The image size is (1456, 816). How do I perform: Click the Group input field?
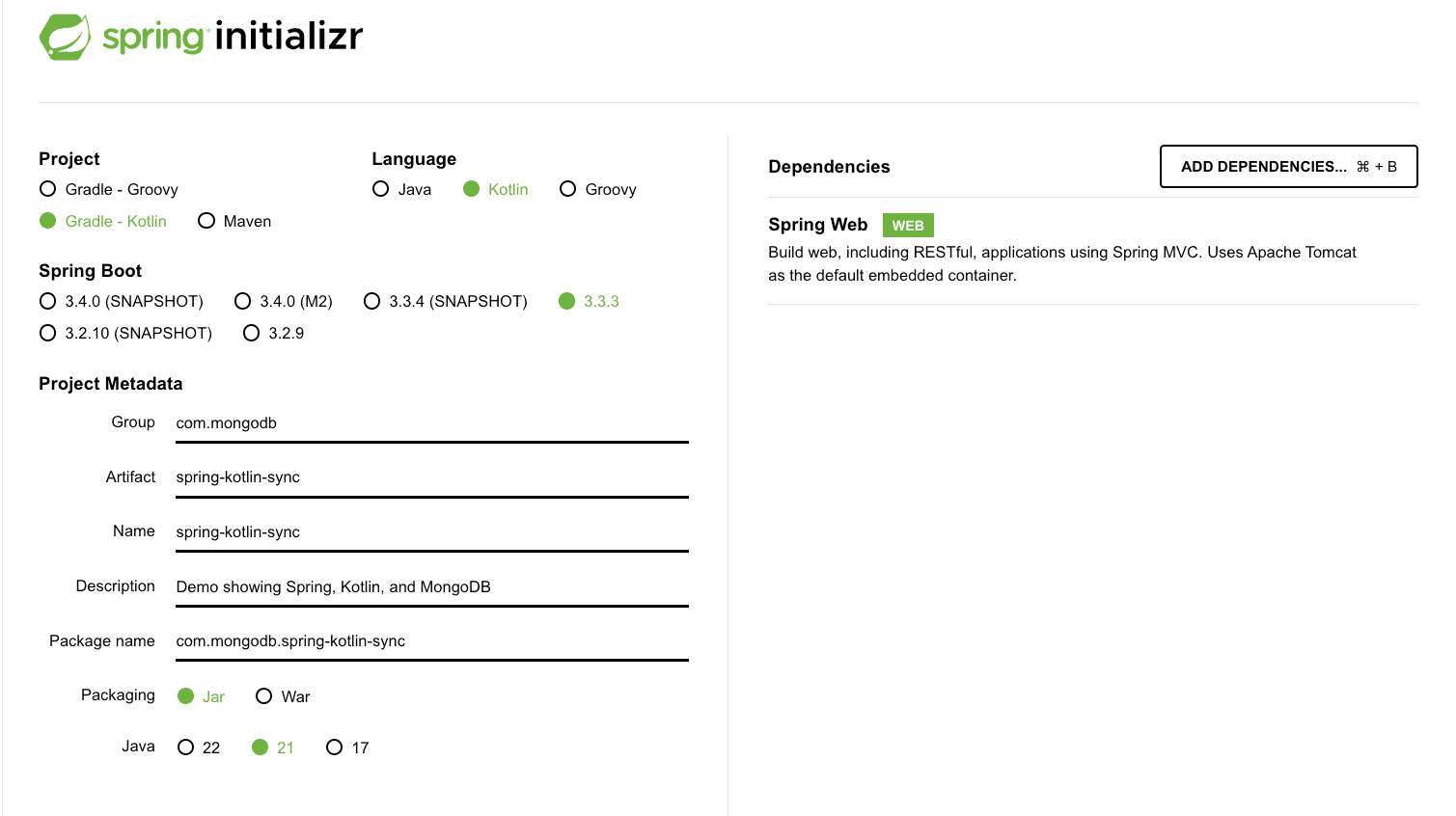pyautogui.click(x=431, y=422)
